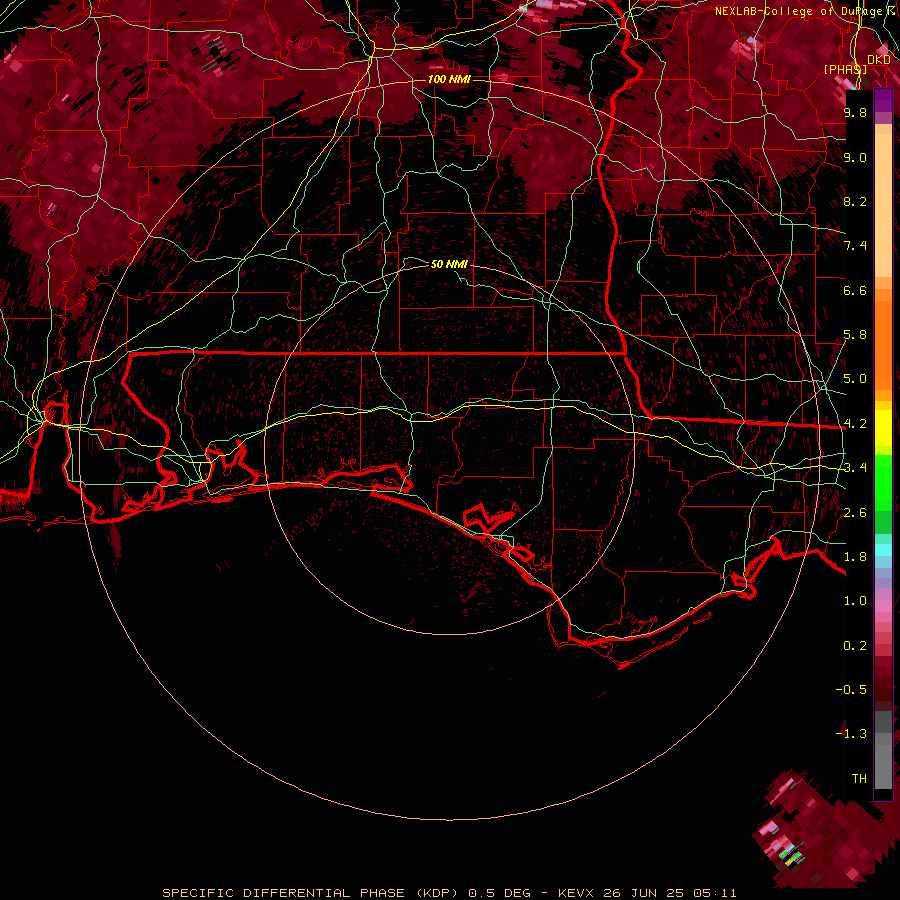Select the 3.4 scale label
Viewport: 900px width, 900px height.
(855, 468)
